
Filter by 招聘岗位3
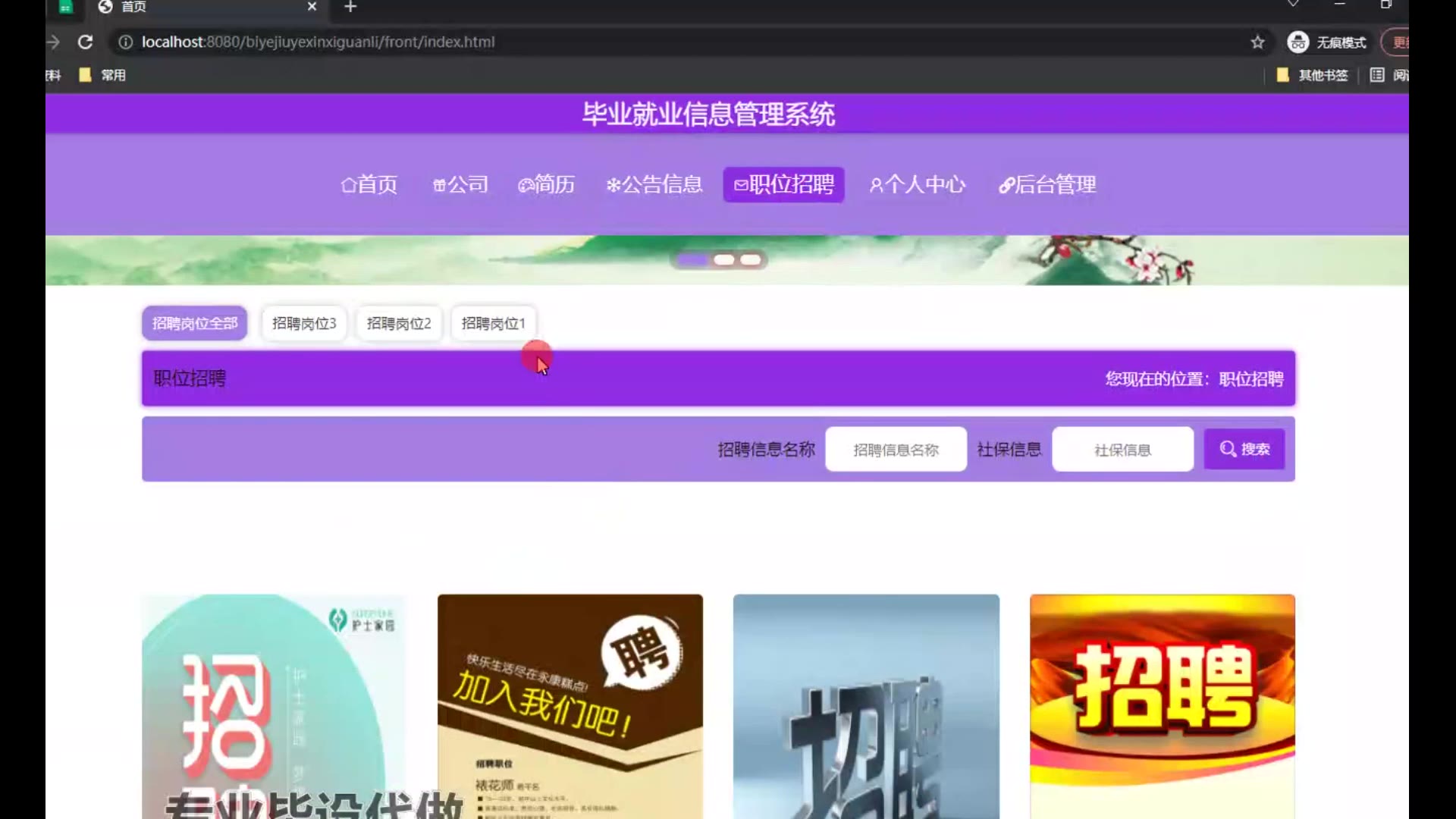click(x=303, y=323)
